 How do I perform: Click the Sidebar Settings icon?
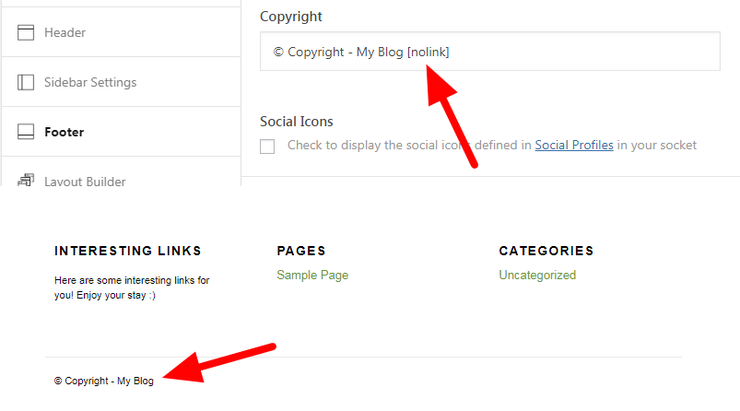click(x=26, y=82)
